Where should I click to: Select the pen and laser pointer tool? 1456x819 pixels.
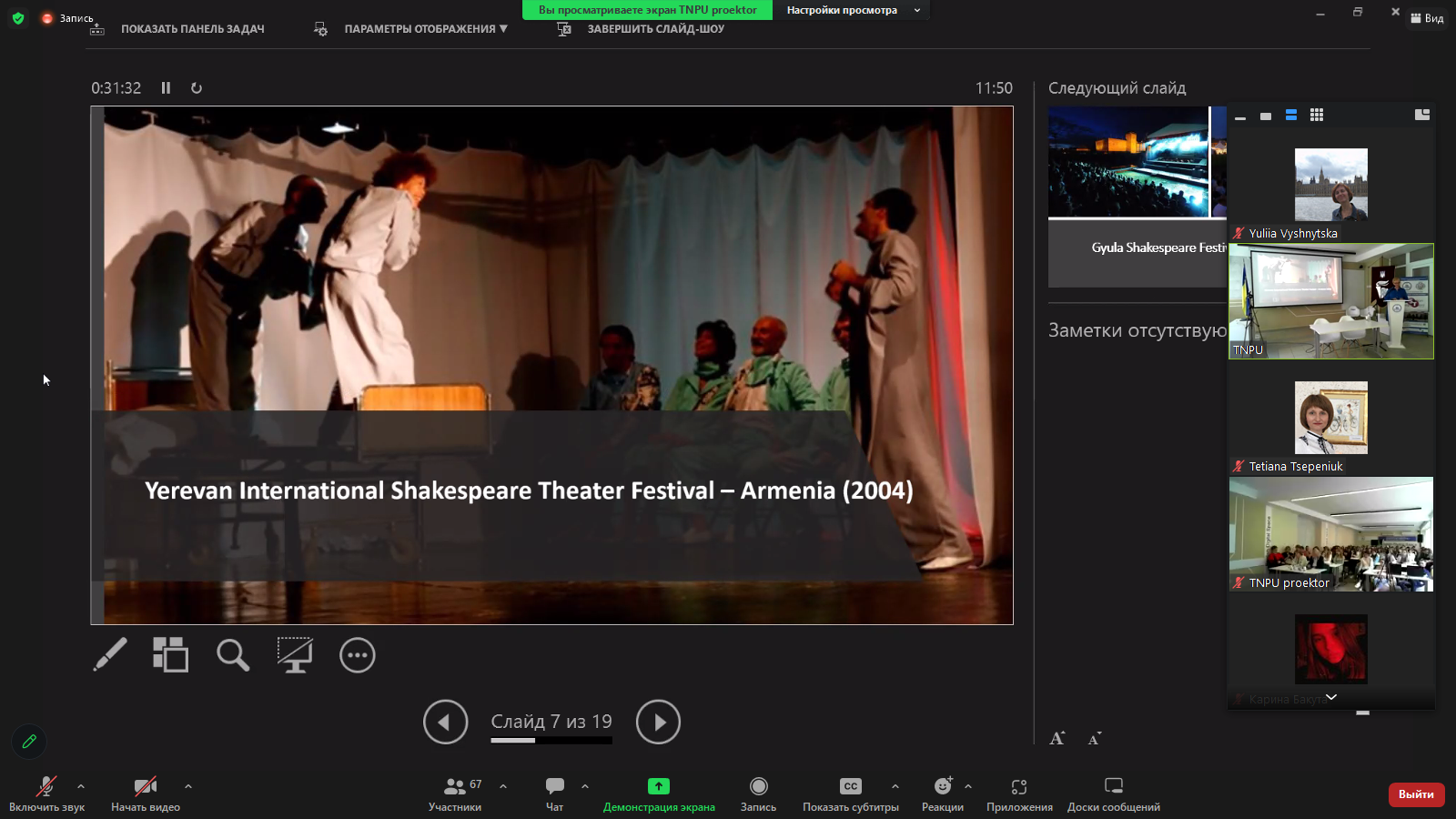(110, 654)
